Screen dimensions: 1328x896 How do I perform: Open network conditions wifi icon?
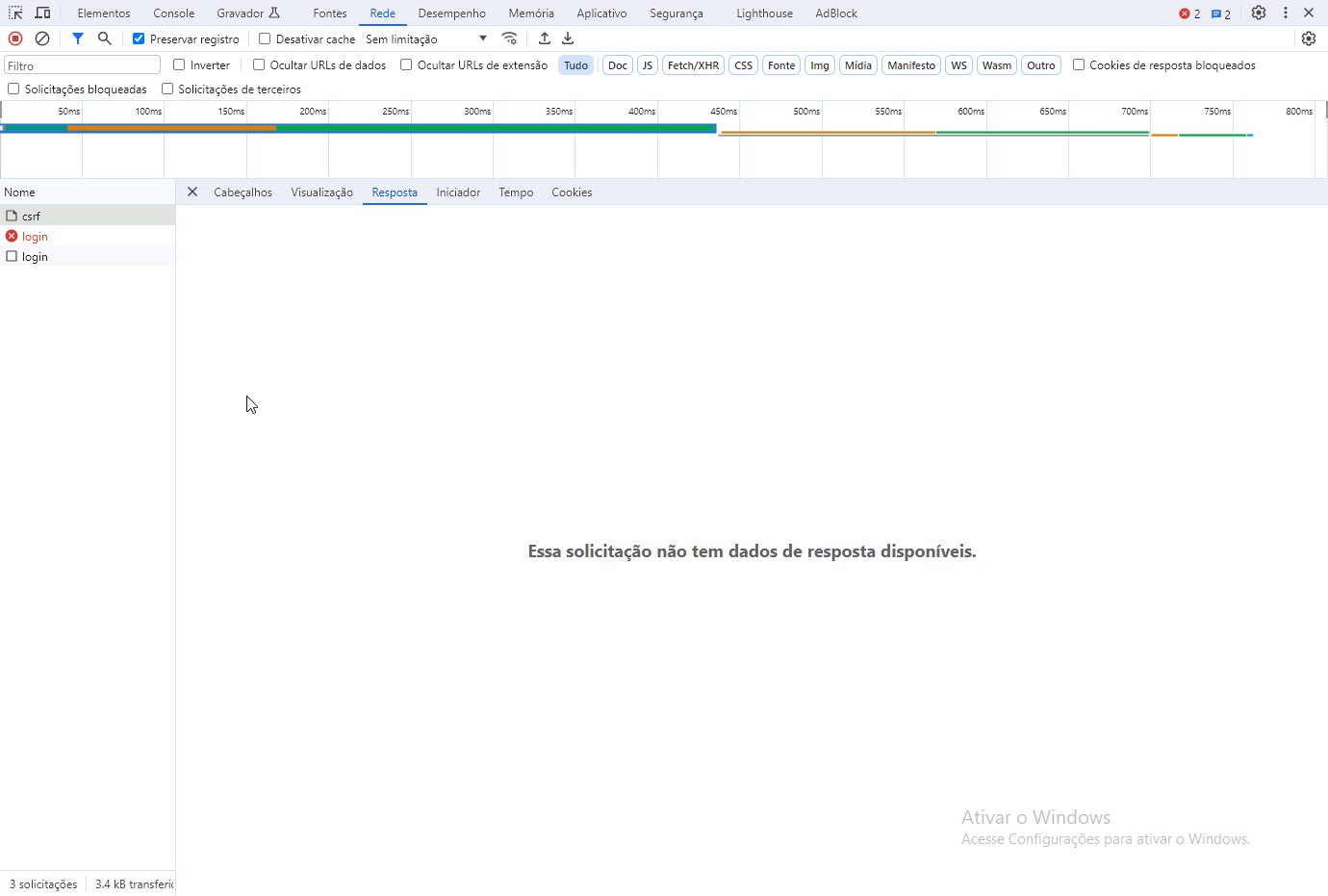pos(509,38)
